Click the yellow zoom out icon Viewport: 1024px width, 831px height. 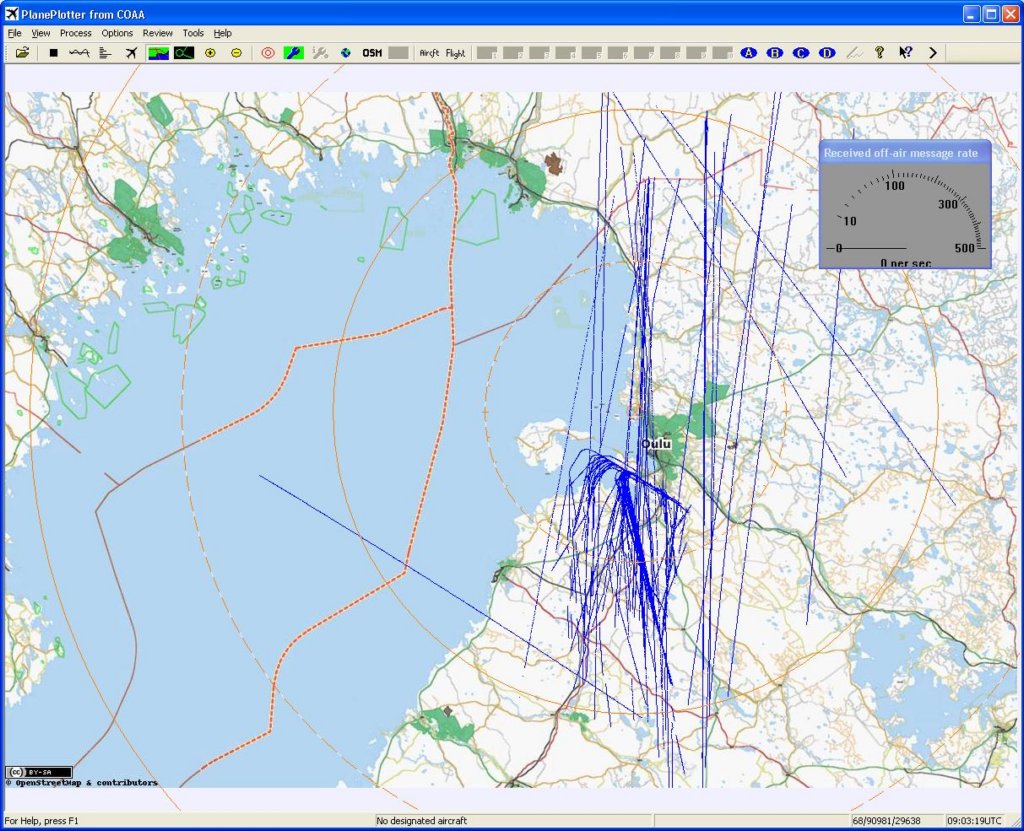pos(236,53)
